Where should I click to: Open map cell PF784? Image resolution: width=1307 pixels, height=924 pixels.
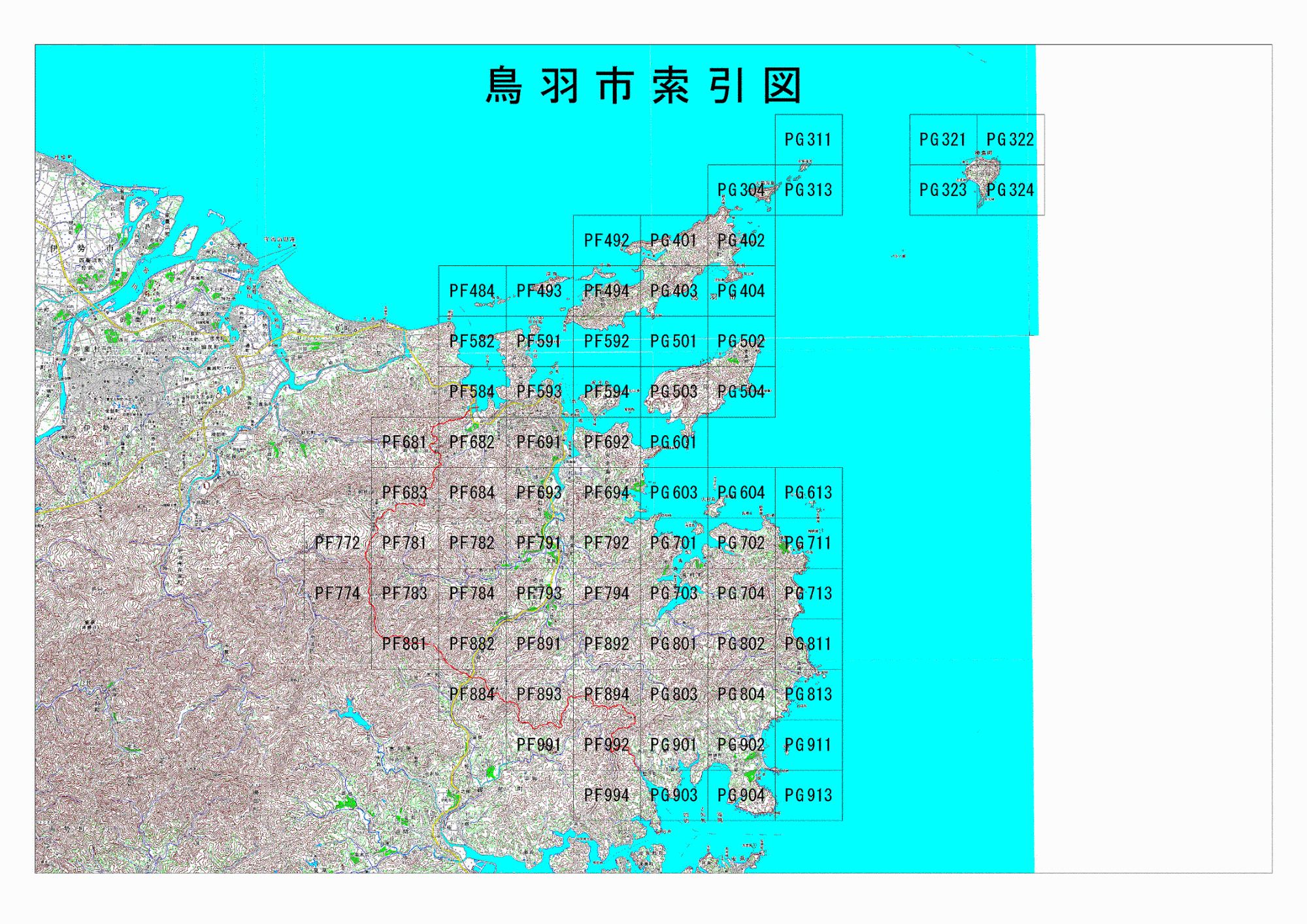point(472,593)
